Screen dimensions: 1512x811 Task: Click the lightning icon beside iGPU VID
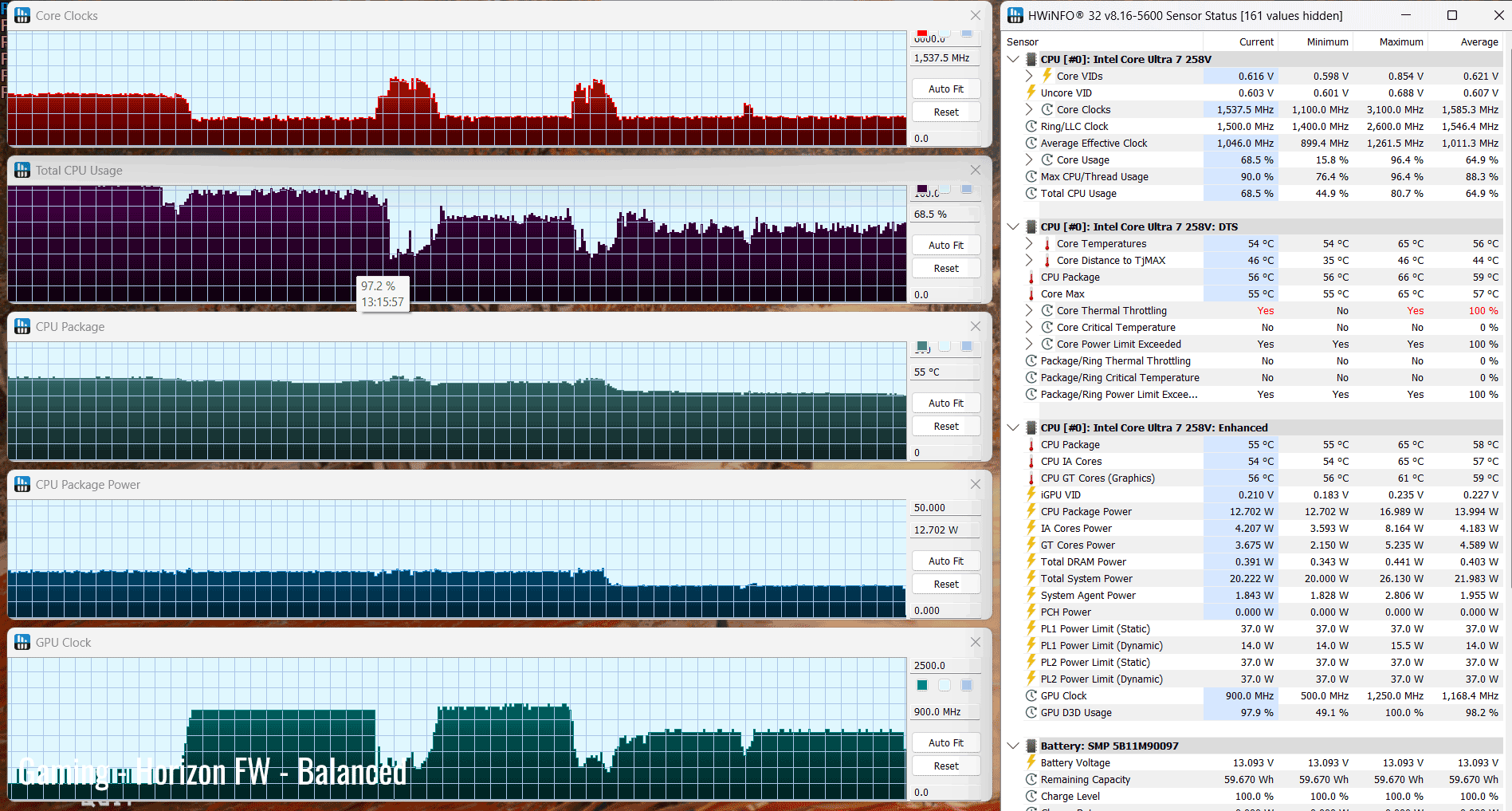pos(1031,494)
